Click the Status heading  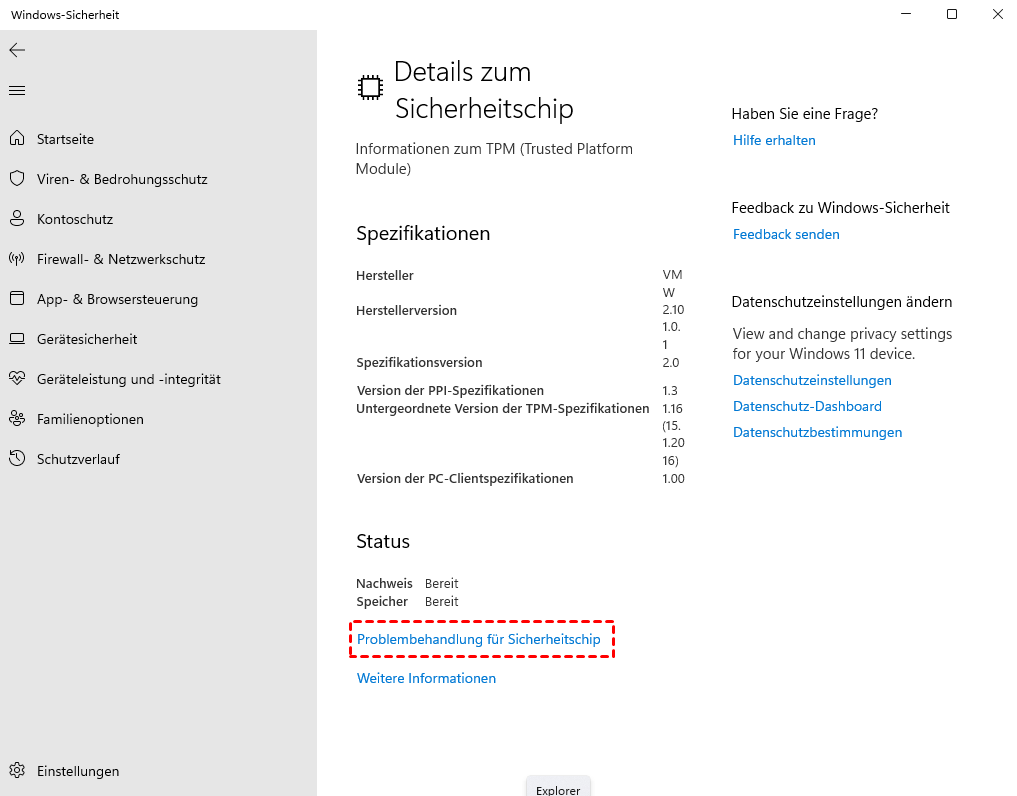coord(383,542)
